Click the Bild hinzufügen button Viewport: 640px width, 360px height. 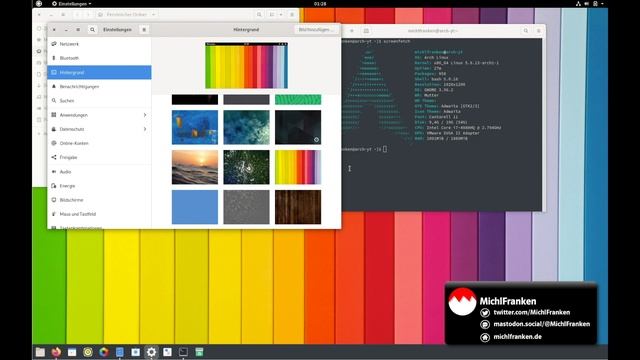point(316,29)
